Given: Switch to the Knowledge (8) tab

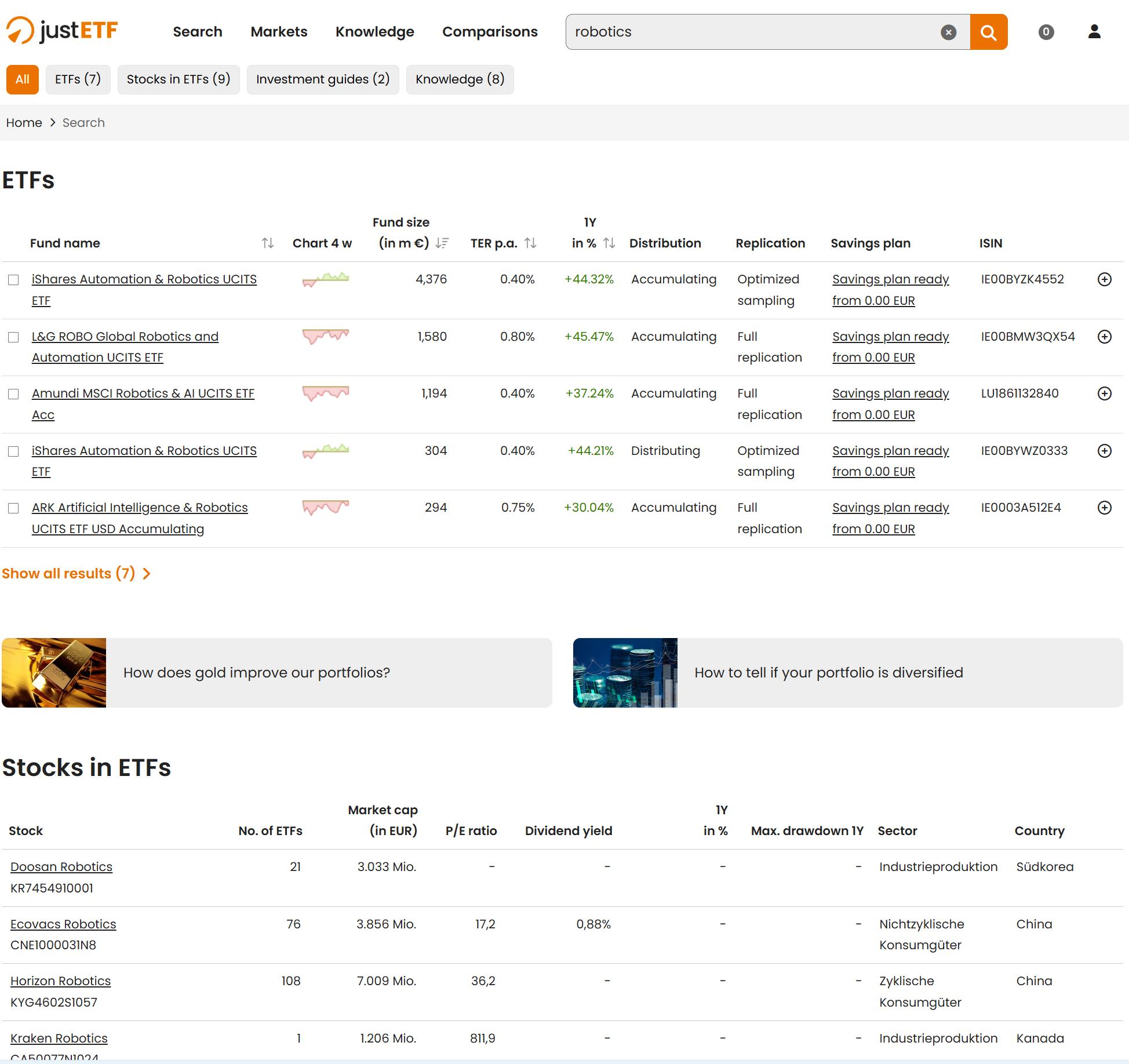Looking at the screenshot, I should 460,79.
